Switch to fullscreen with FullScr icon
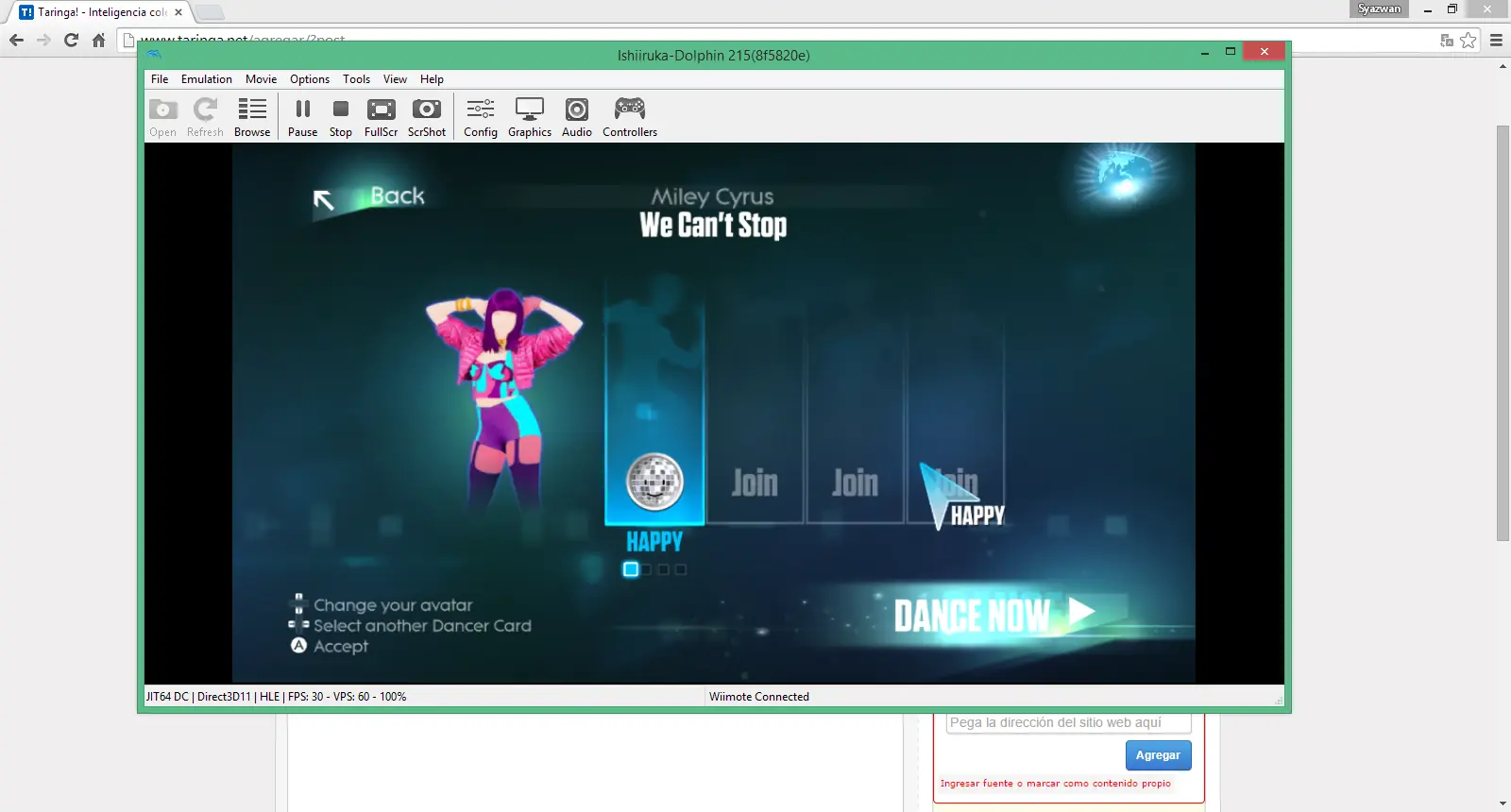 pyautogui.click(x=382, y=118)
